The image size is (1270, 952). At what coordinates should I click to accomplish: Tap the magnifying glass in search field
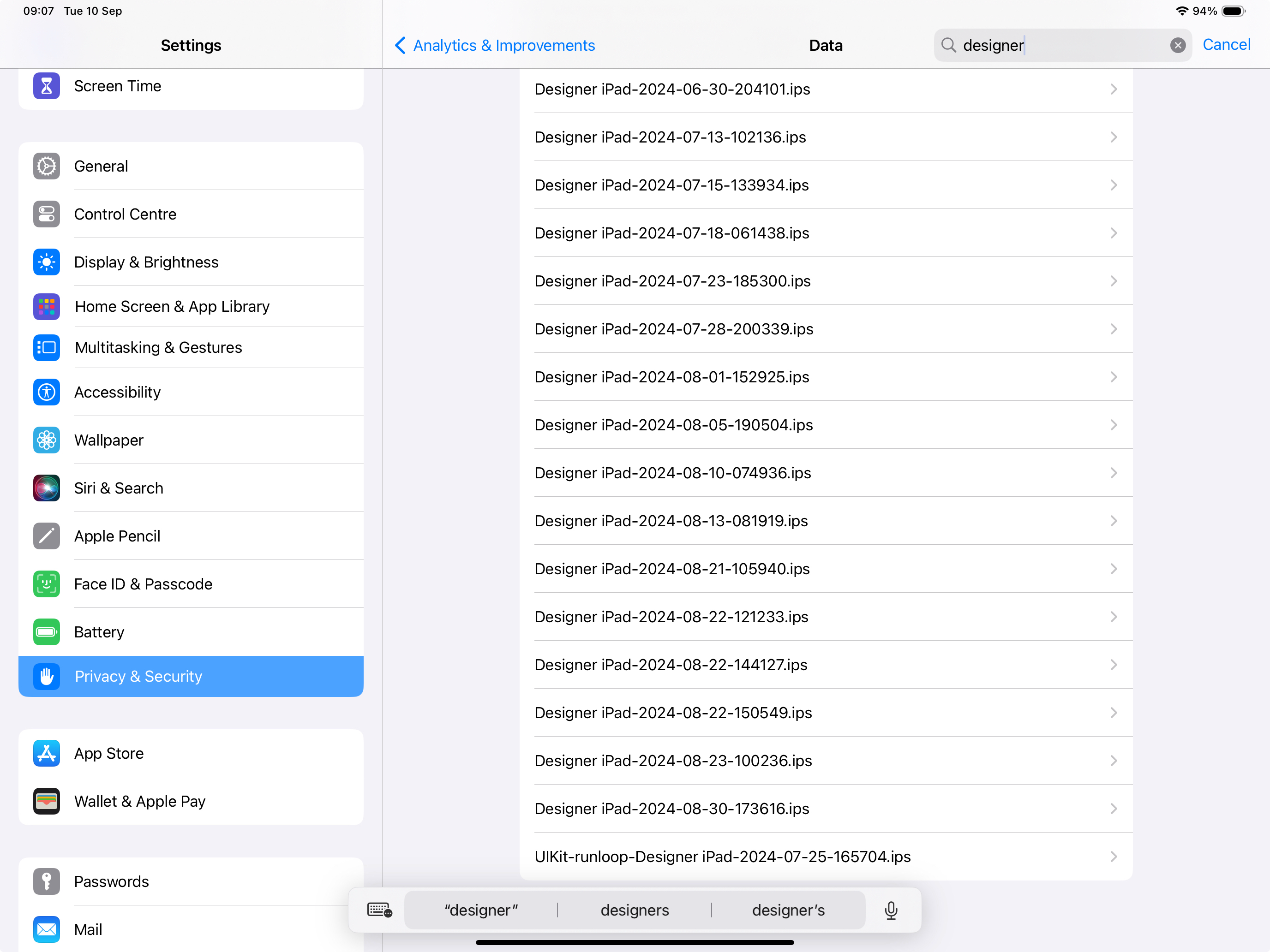click(948, 45)
